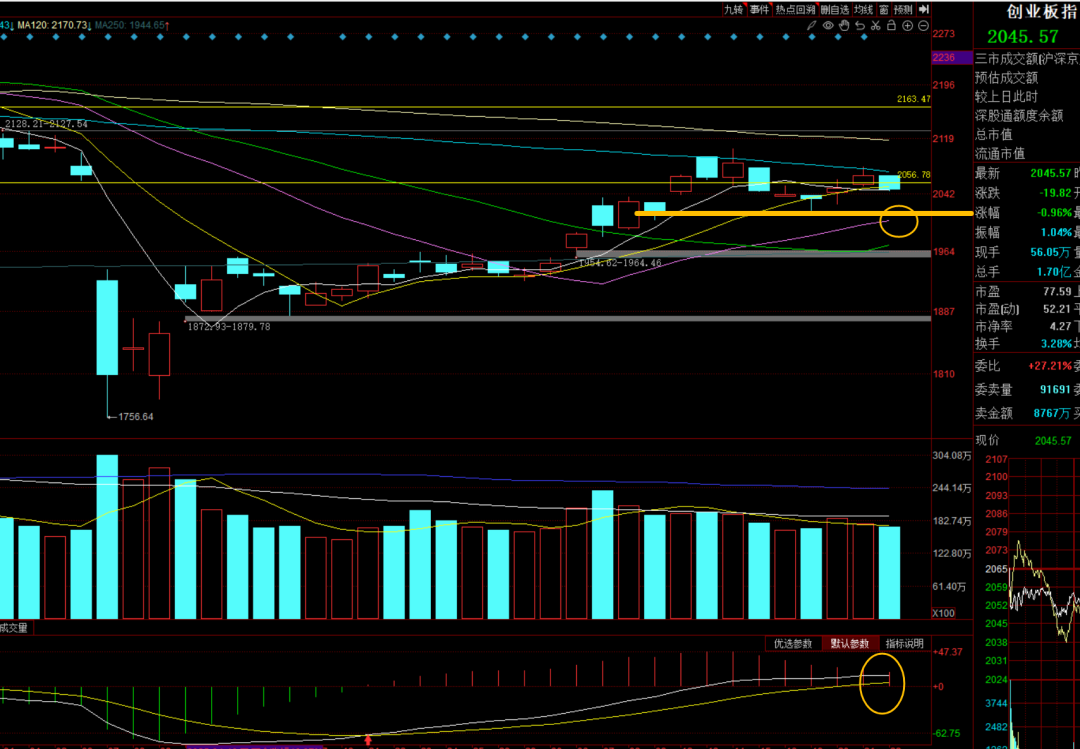Open the 指标说明 indicator description
1080x749 pixels.
[904, 643]
